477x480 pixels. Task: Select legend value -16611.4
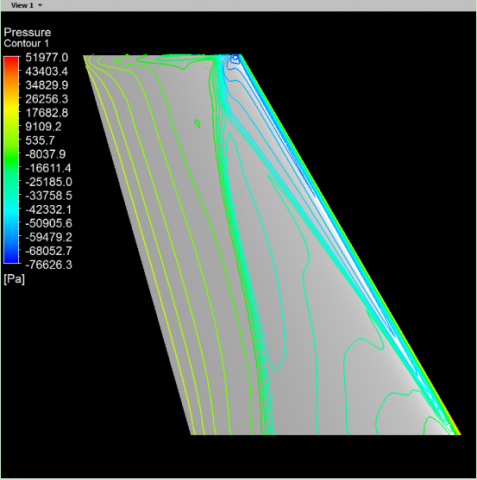(x=48, y=168)
